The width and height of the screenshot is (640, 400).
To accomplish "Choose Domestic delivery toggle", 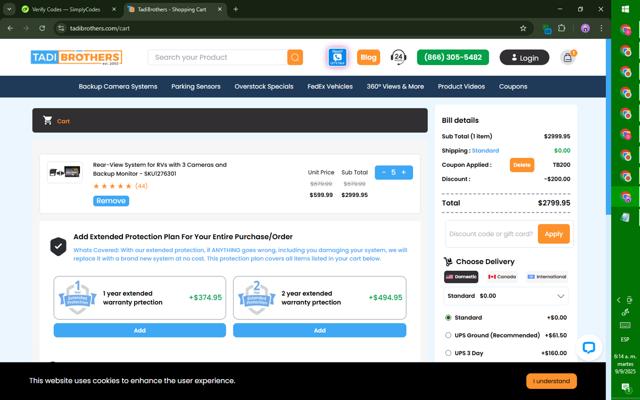I will pyautogui.click(x=461, y=277).
